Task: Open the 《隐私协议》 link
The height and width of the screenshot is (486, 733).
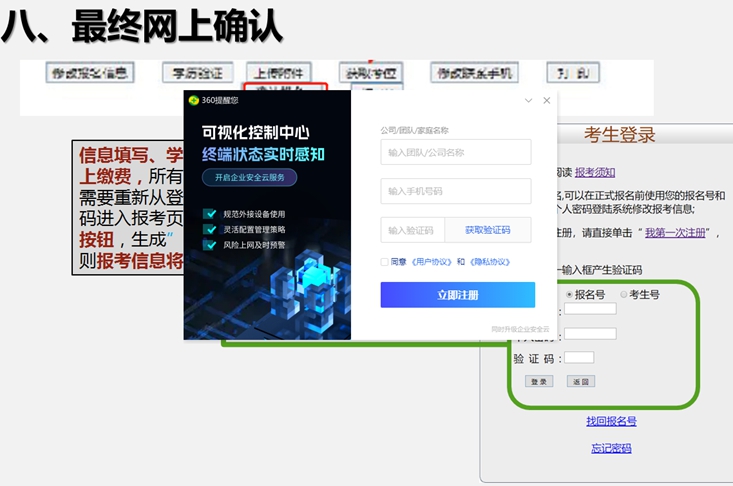Action: (489, 262)
